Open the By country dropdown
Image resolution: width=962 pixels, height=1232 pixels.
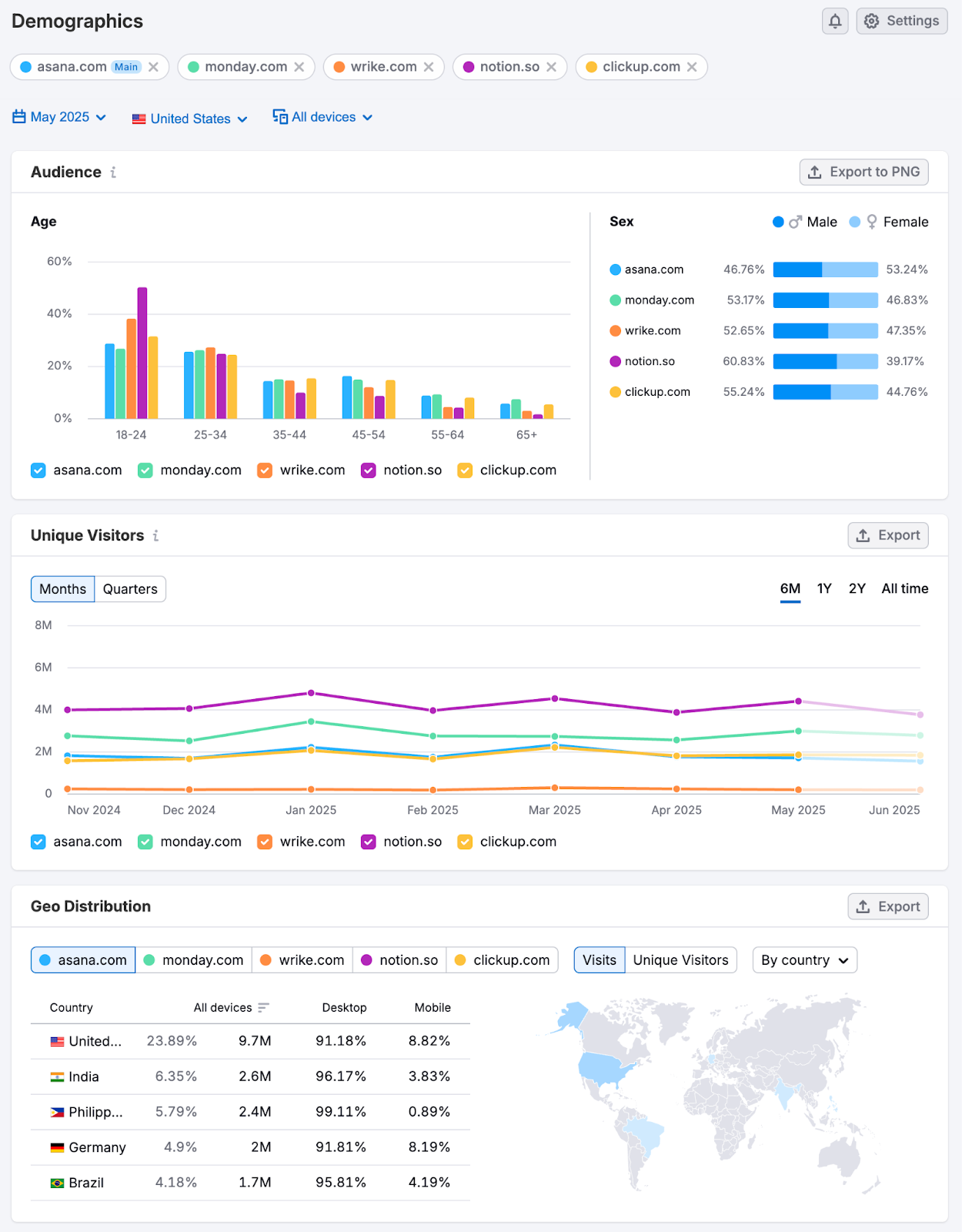[x=804, y=960]
